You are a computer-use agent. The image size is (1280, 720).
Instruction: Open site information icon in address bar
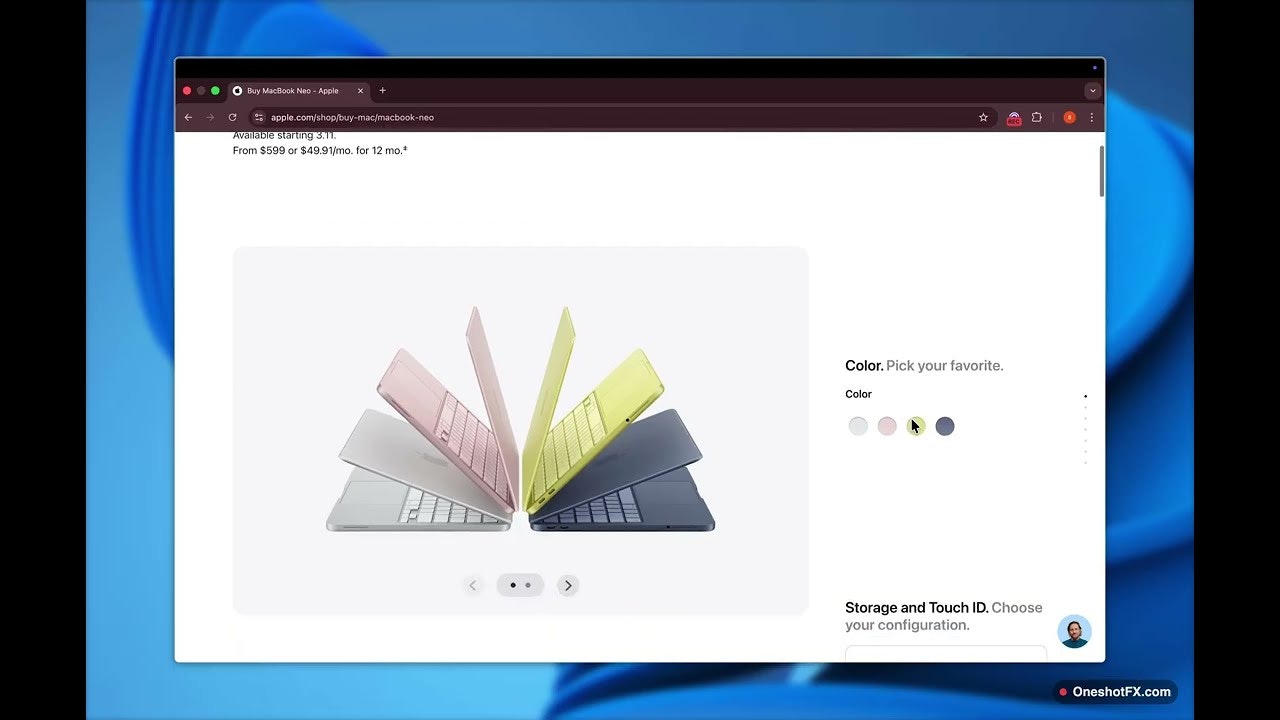coord(258,117)
